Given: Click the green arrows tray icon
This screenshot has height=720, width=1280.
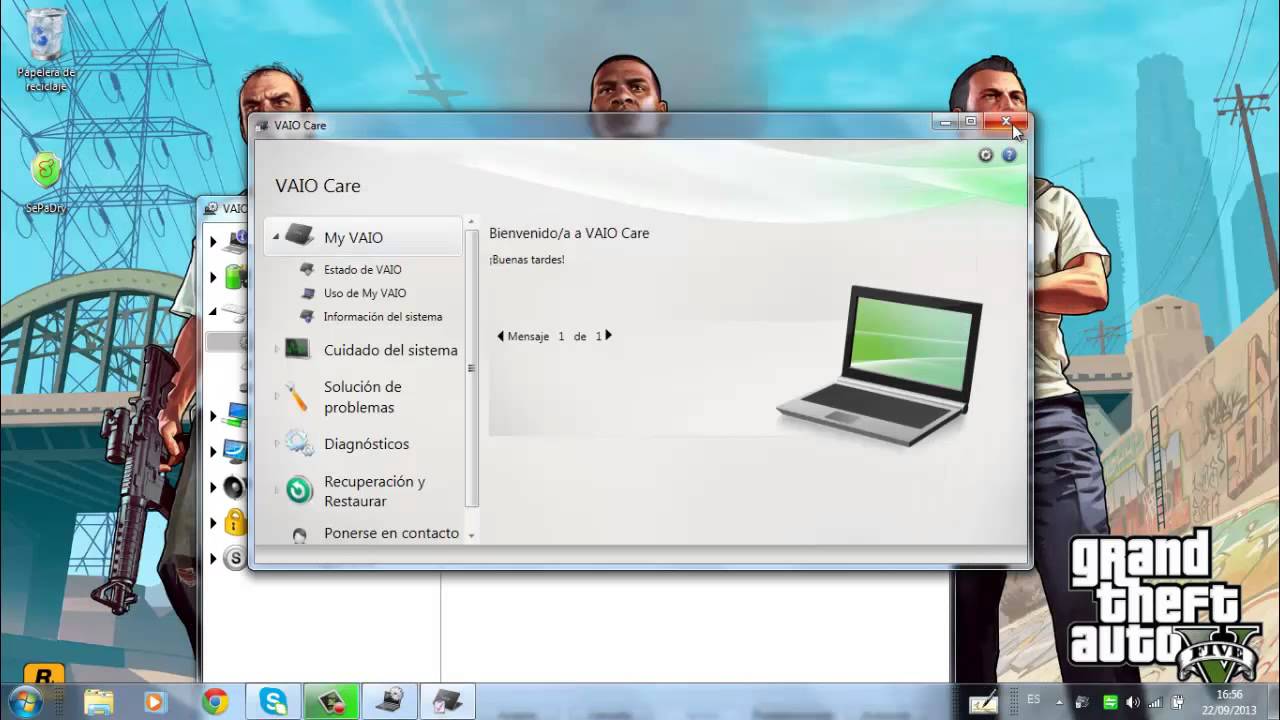Looking at the screenshot, I should click(1110, 702).
